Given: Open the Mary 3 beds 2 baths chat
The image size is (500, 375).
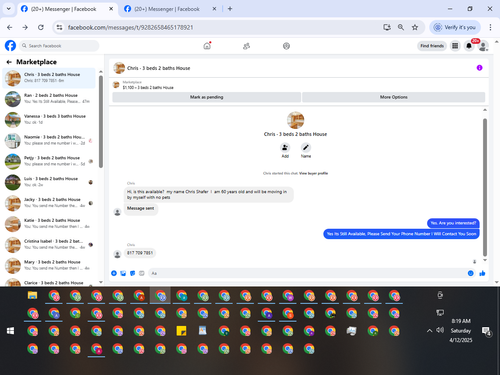Looking at the screenshot, I should click(x=49, y=265).
